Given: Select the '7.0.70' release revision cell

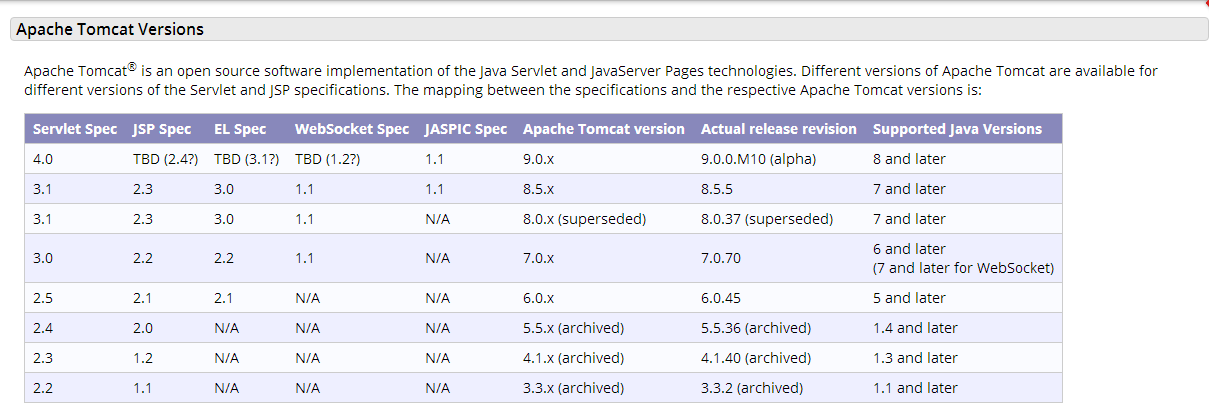Looking at the screenshot, I should tap(721, 258).
